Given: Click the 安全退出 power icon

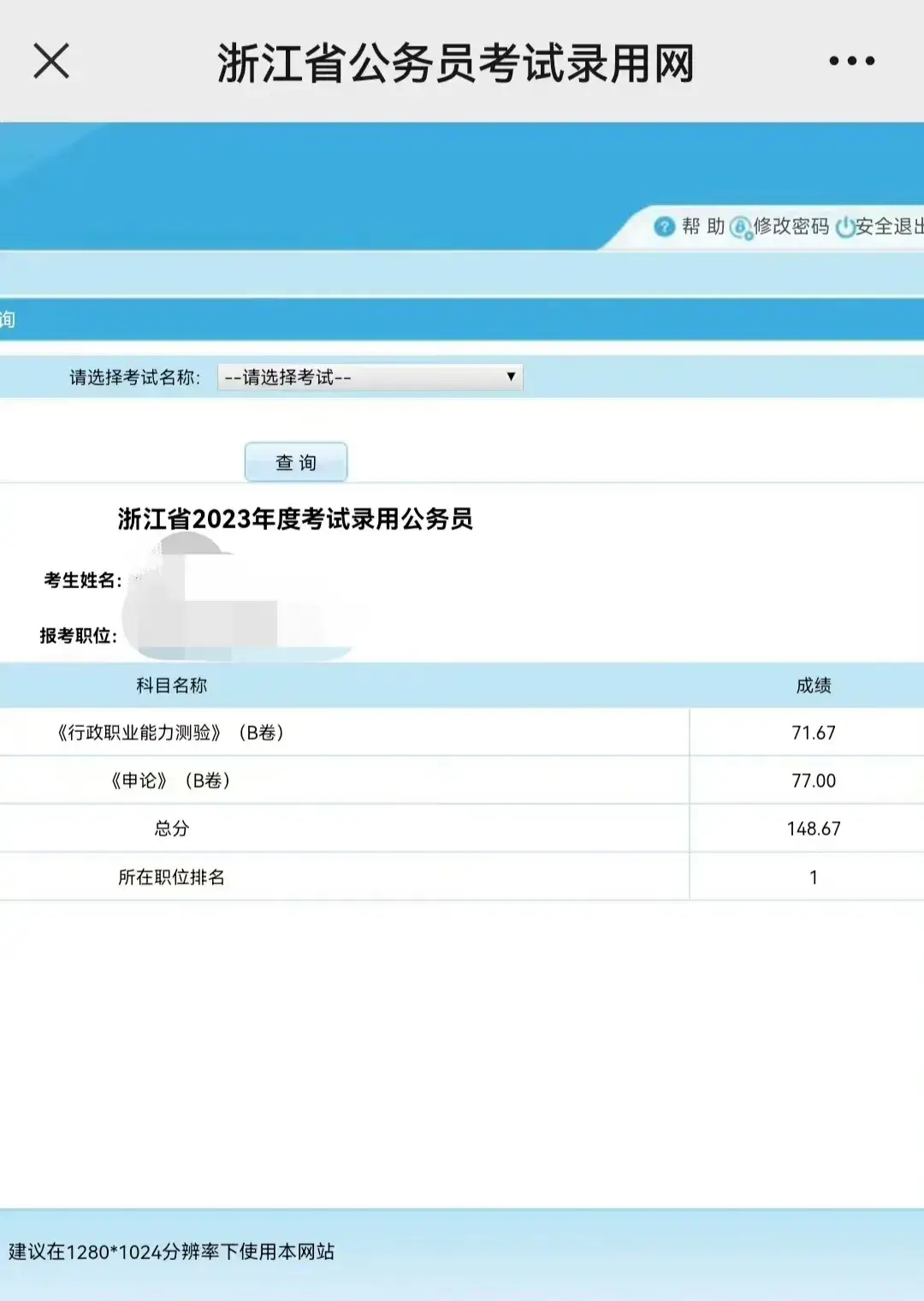Looking at the screenshot, I should (x=844, y=227).
